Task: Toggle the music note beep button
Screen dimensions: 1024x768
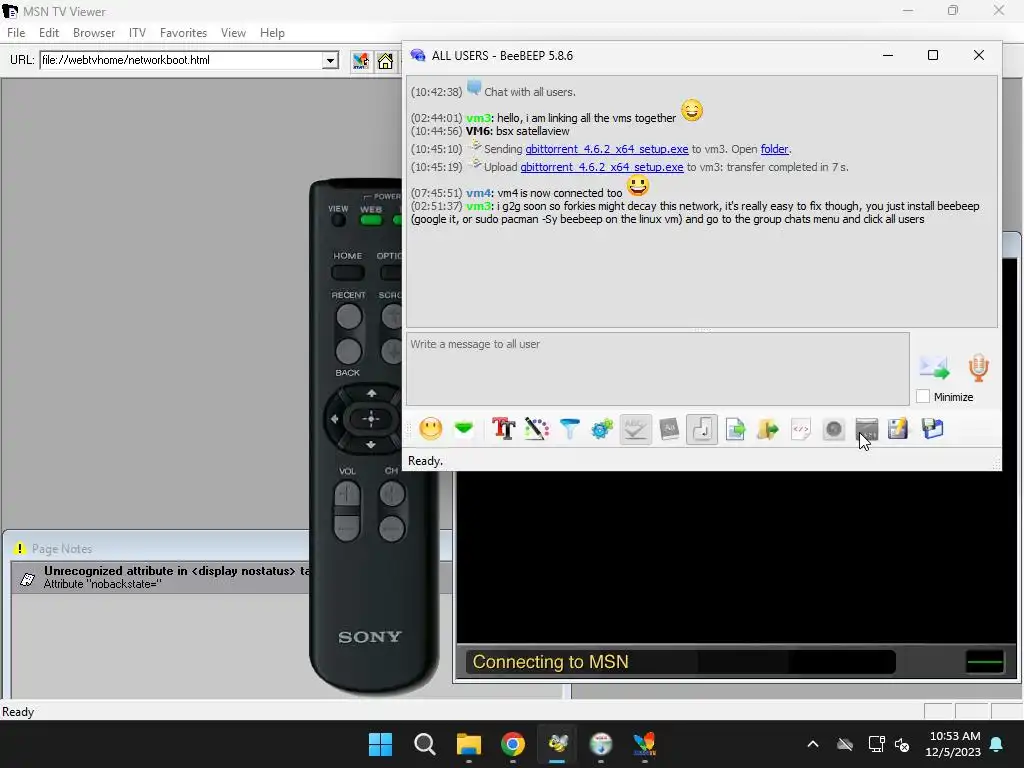Action: (x=702, y=429)
